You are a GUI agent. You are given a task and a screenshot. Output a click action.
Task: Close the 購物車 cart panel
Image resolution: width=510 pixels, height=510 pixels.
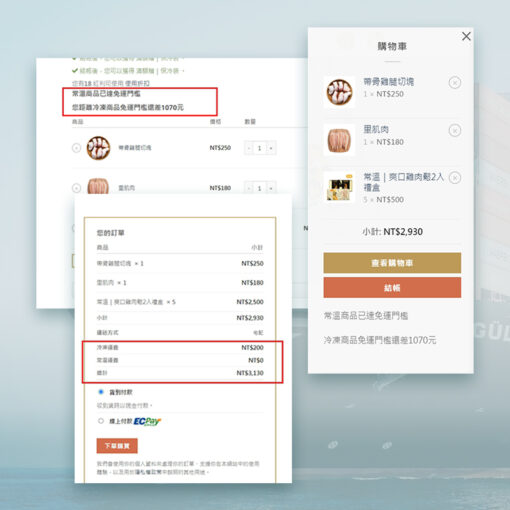466,36
